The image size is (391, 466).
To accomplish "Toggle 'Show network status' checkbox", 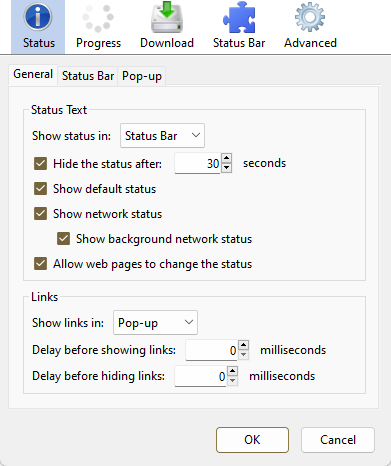I will [x=40, y=214].
